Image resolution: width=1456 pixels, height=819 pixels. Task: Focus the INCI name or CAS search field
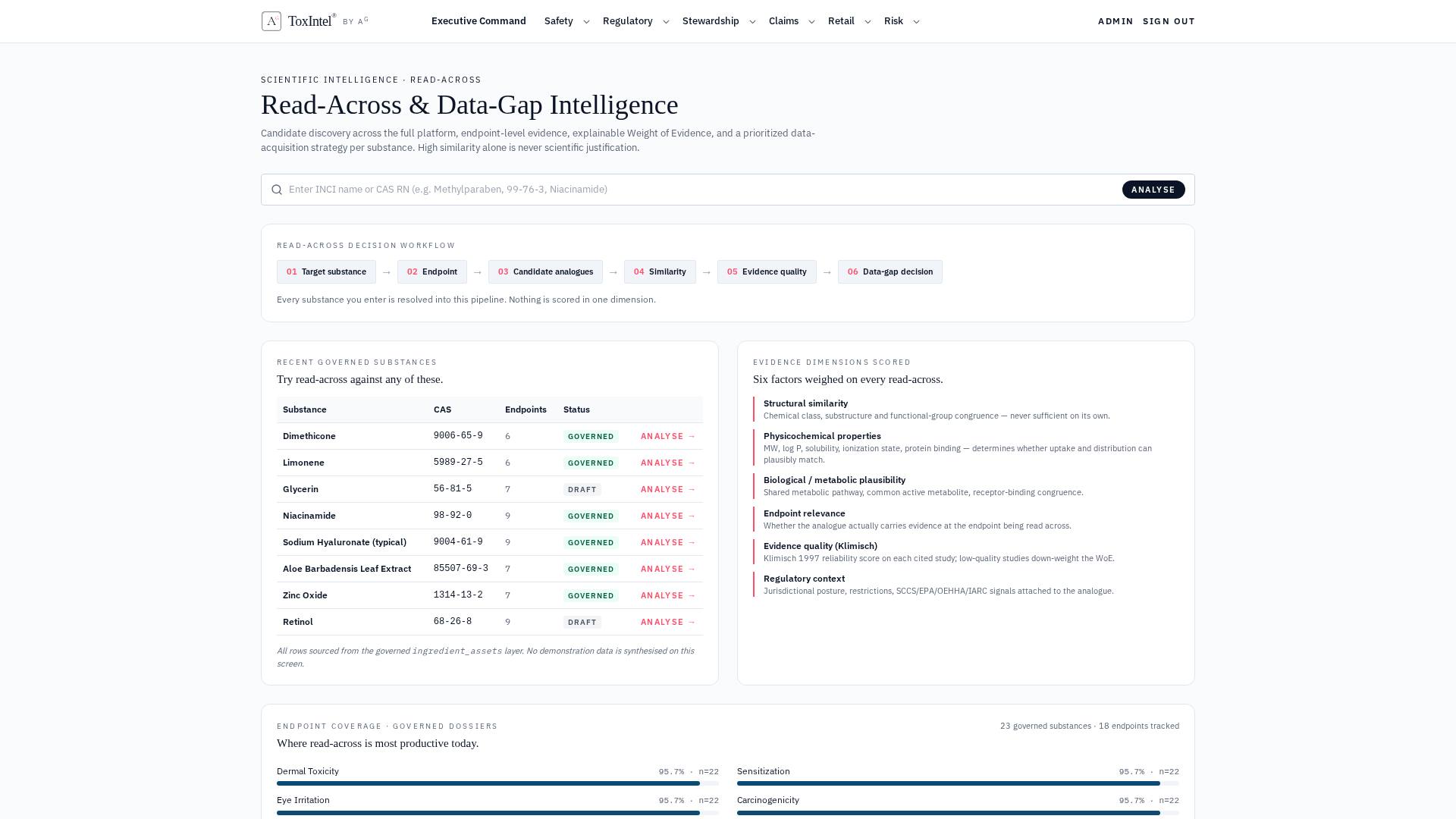coord(701,190)
